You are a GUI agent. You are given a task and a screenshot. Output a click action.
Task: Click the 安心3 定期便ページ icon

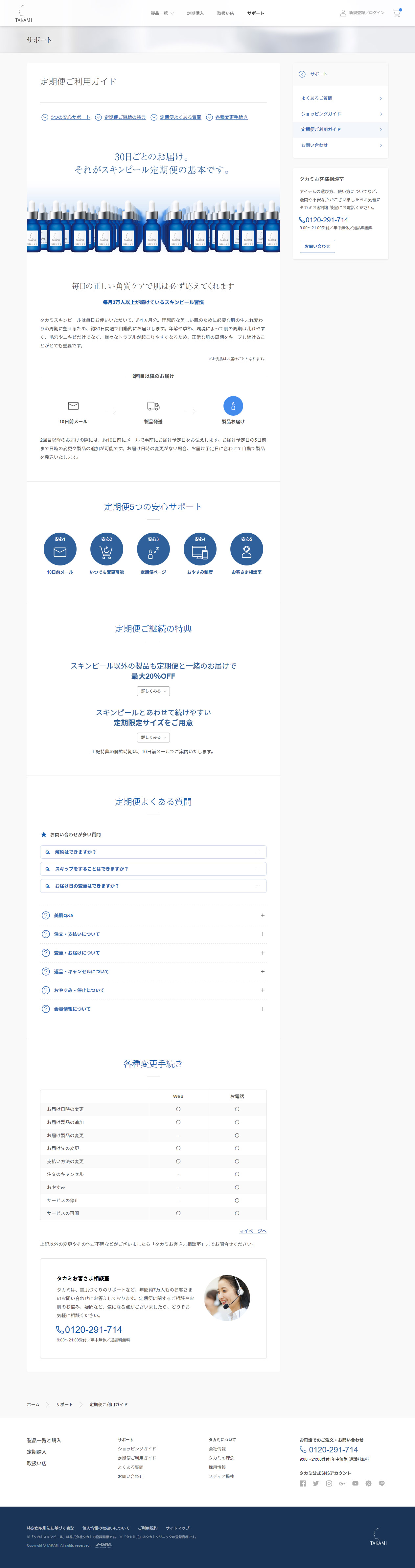(x=153, y=549)
